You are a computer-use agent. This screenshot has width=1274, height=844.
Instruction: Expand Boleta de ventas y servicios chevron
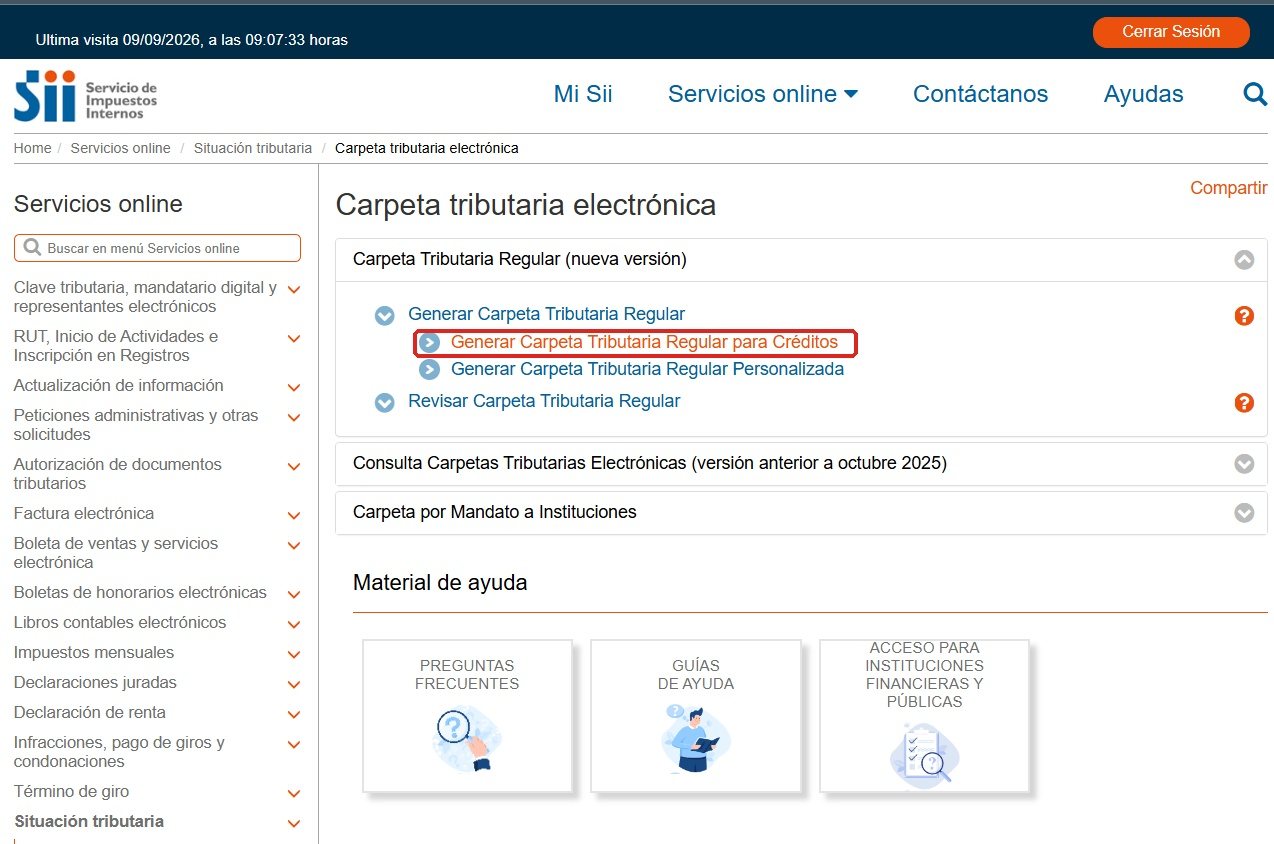[294, 546]
